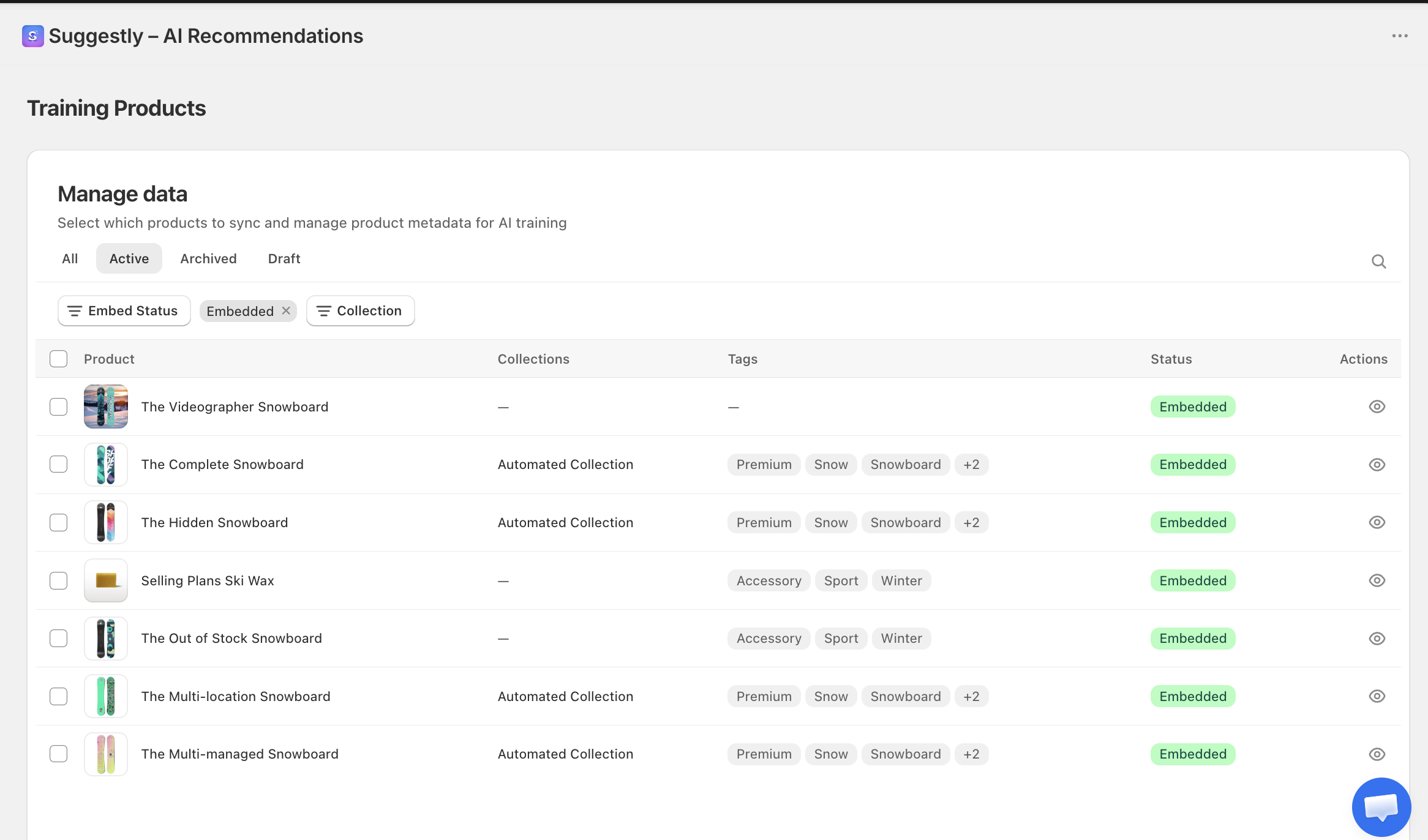1428x840 pixels.
Task: Tick the select-all products checkbox
Action: click(x=59, y=359)
